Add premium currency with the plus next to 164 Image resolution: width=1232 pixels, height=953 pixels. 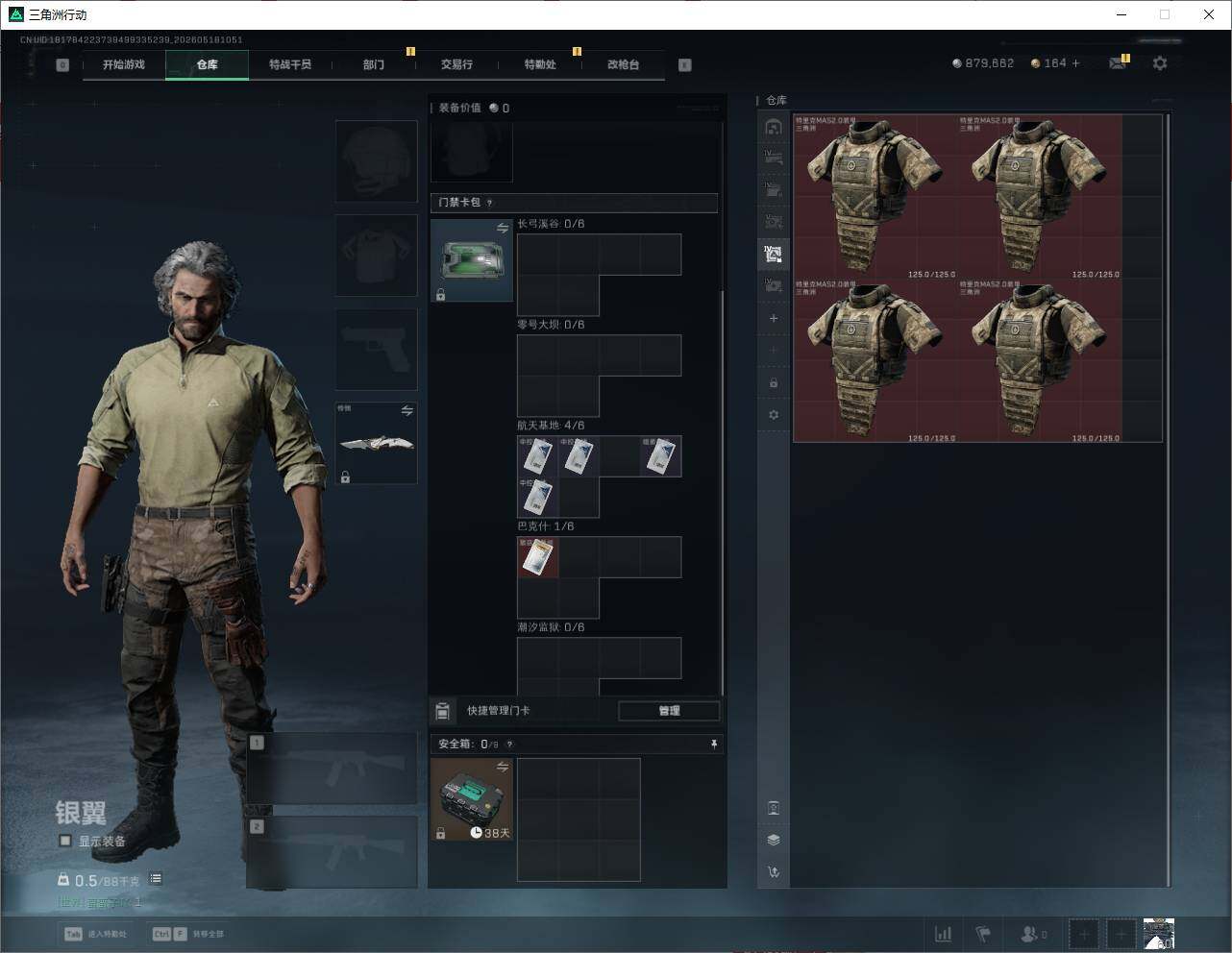pos(1076,63)
